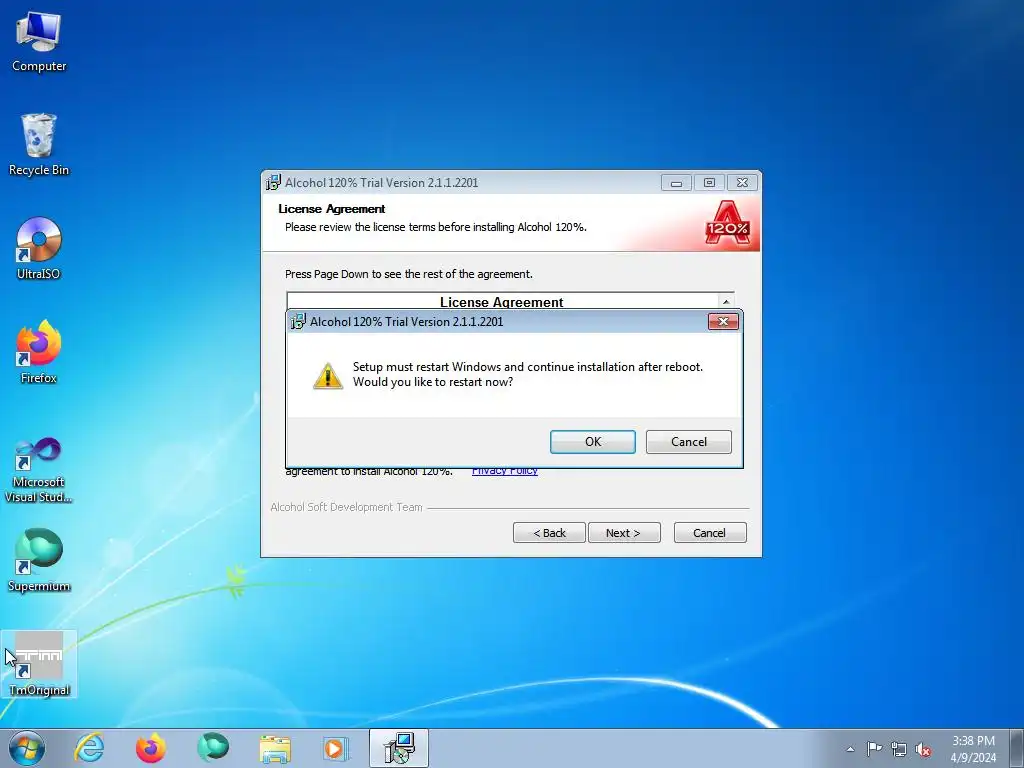Viewport: 1024px width, 768px height.
Task: Open the taskbar clock showing 3:38 PM
Action: 973,749
